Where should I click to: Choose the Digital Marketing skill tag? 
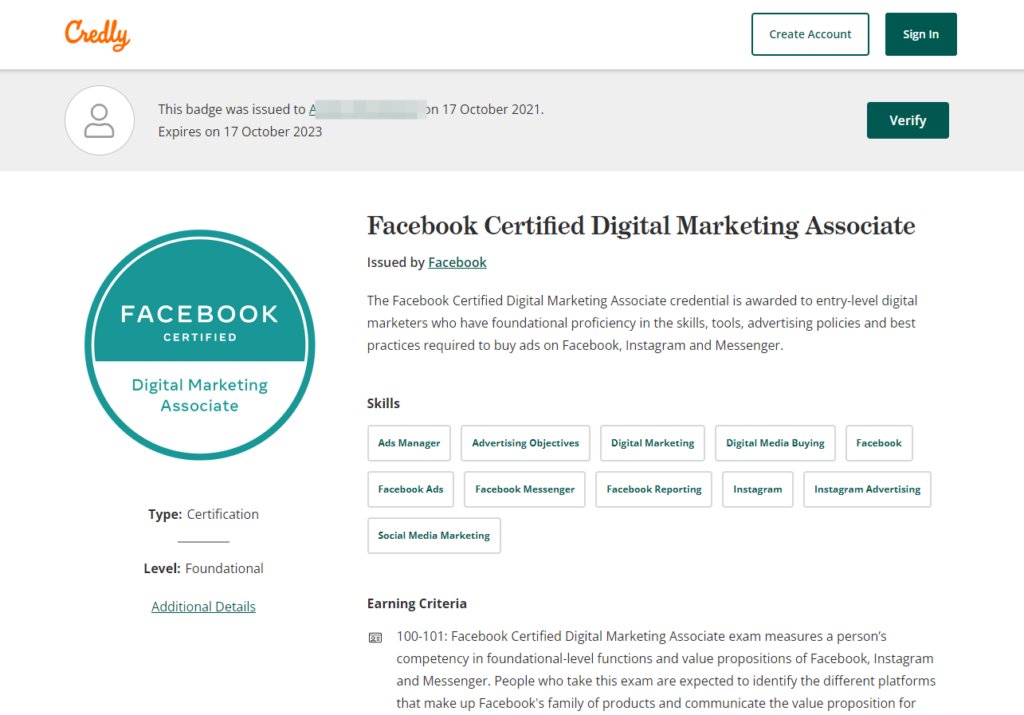coord(652,443)
